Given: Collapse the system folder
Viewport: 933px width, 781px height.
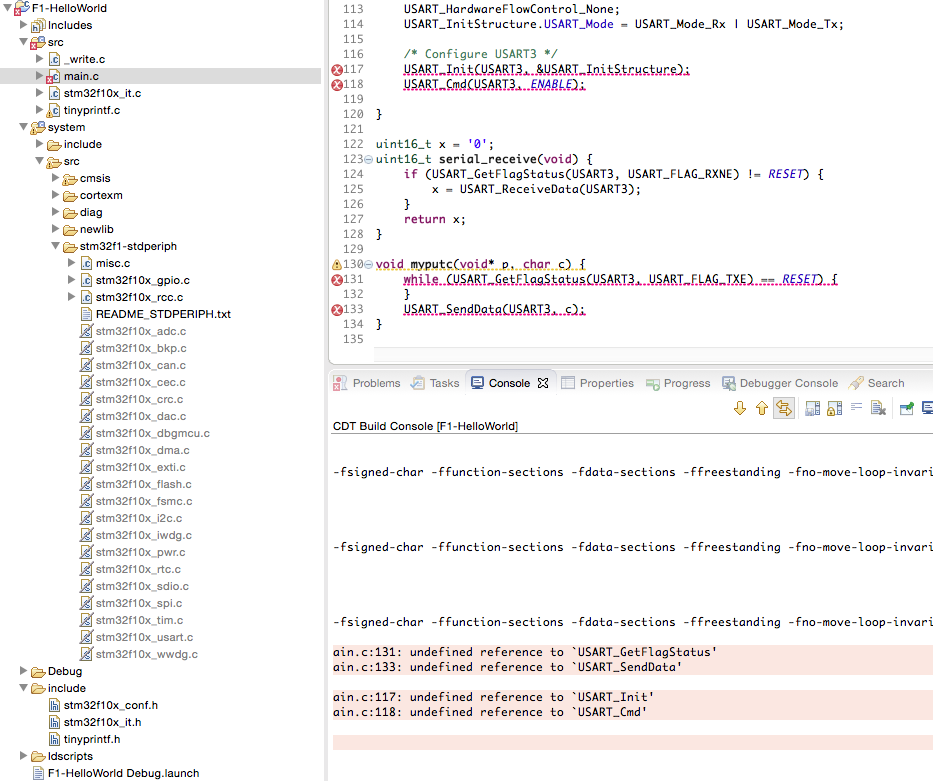Looking at the screenshot, I should coord(24,127).
